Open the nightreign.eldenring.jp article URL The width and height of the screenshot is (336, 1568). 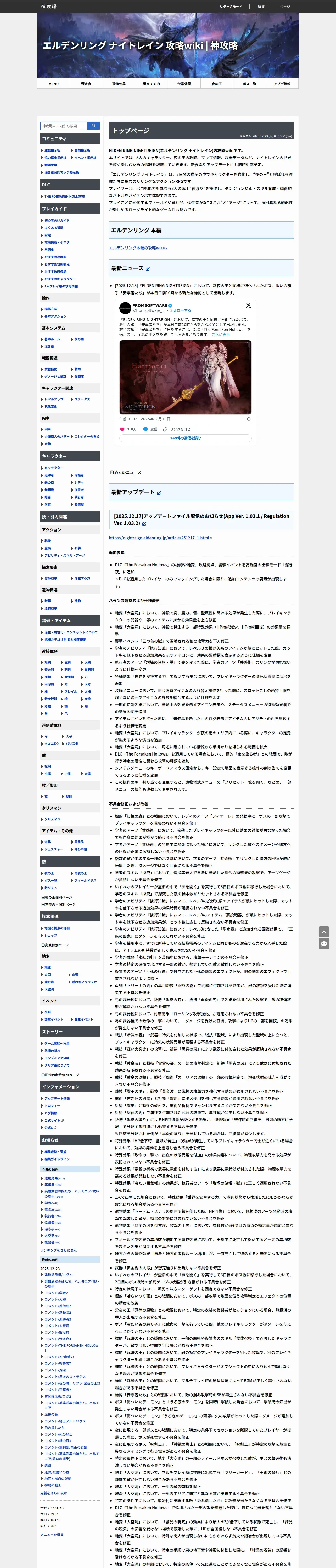coord(159,538)
